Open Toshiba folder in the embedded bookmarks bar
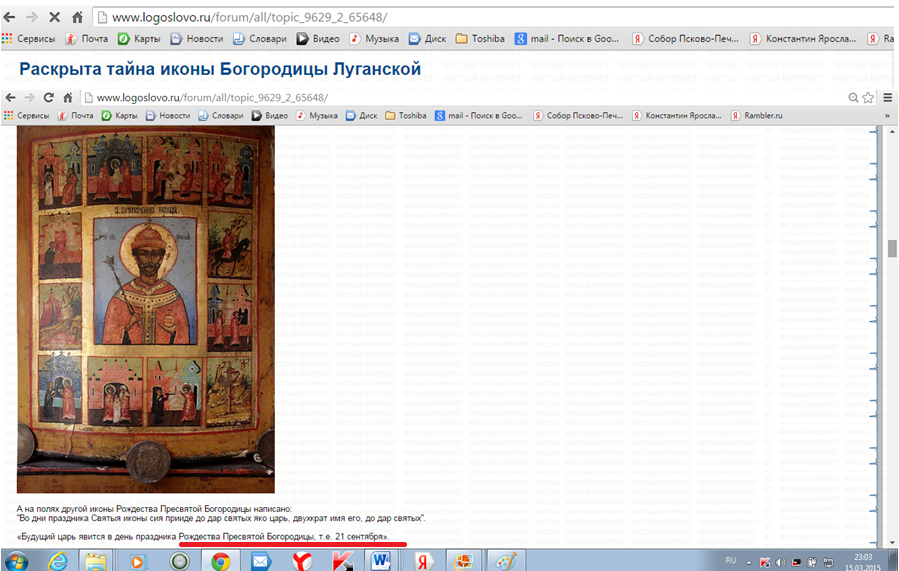This screenshot has width=899, height=571. tap(406, 116)
